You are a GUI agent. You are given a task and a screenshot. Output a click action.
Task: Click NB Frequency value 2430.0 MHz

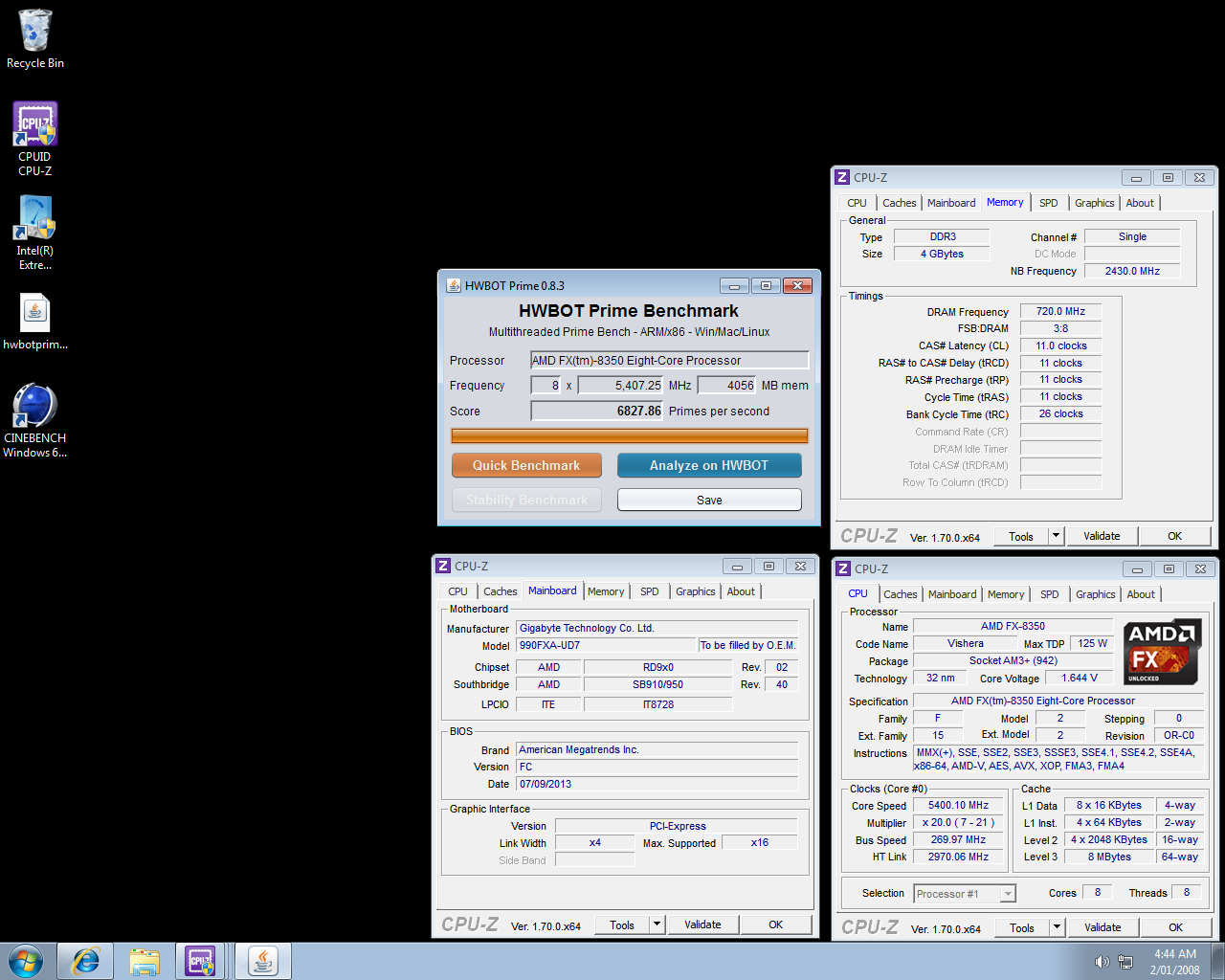pos(1132,271)
